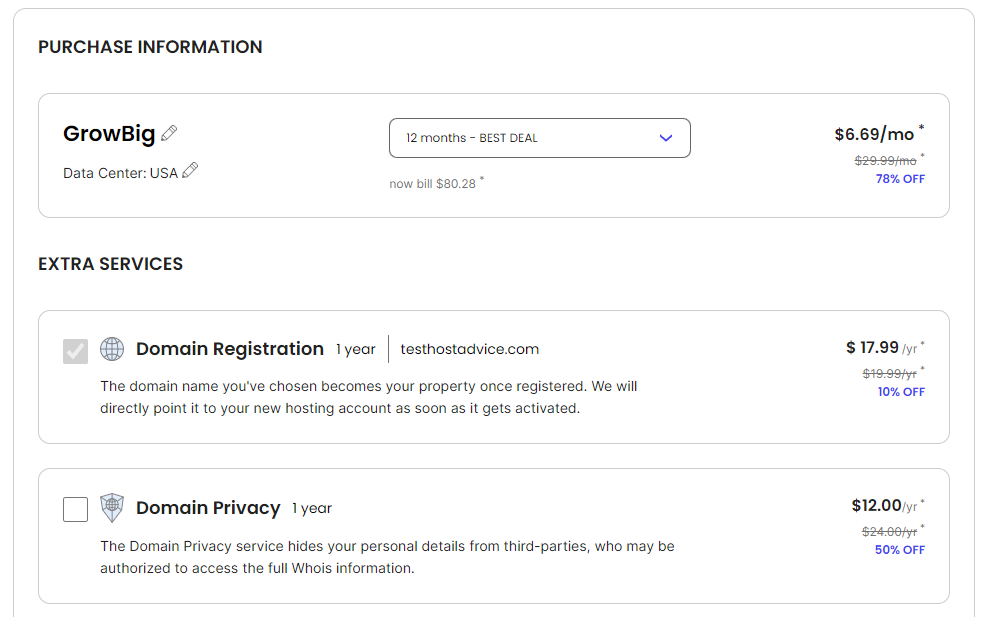The width and height of the screenshot is (993, 617).
Task: Click the $17.99 /yr price
Action: (x=882, y=348)
